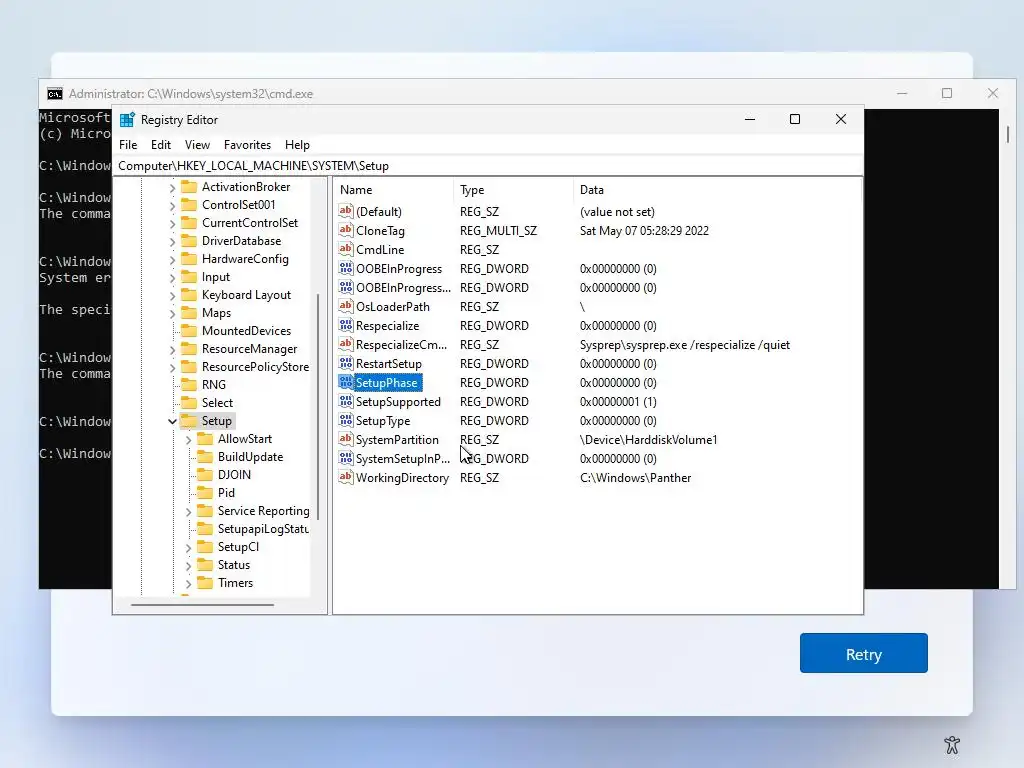
Task: Click the RNG folder icon
Action: tap(189, 385)
